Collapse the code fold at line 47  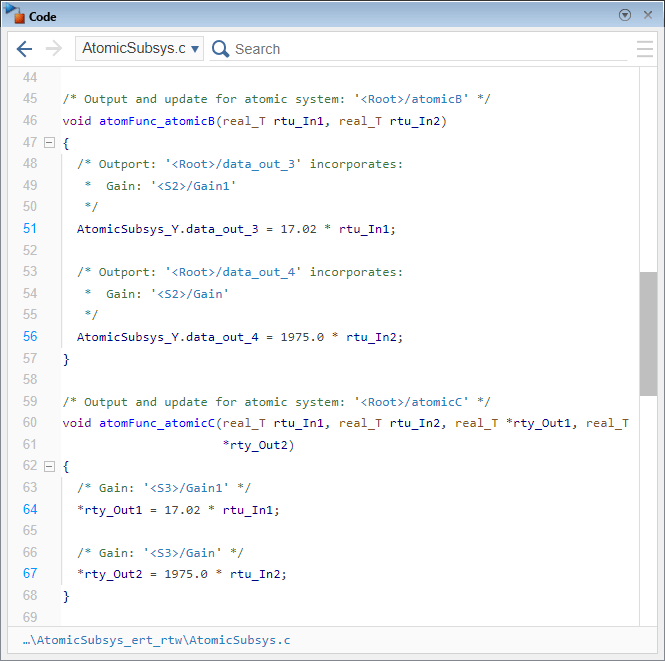(50, 142)
